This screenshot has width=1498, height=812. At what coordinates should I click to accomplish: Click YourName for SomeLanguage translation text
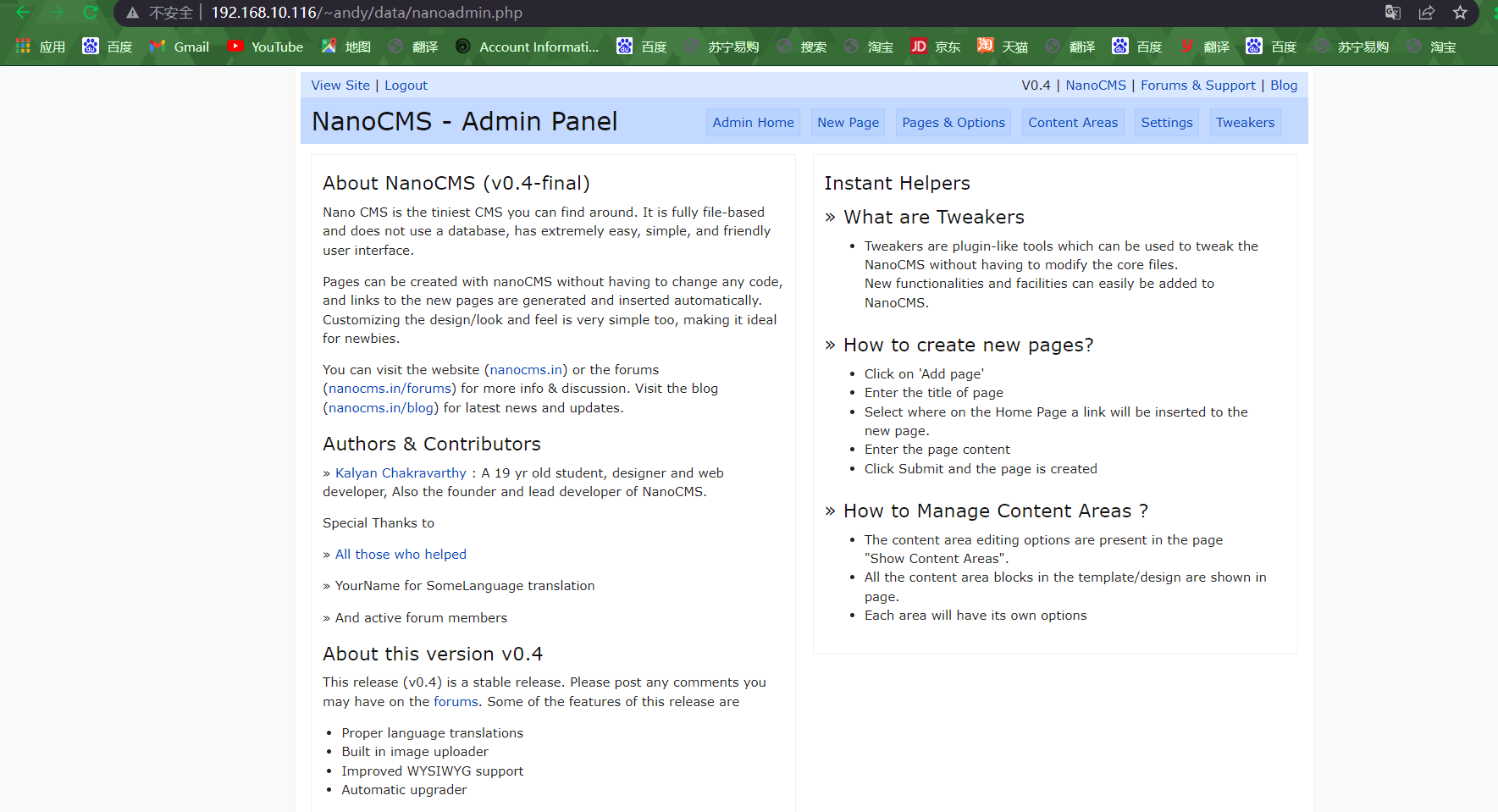(x=465, y=586)
